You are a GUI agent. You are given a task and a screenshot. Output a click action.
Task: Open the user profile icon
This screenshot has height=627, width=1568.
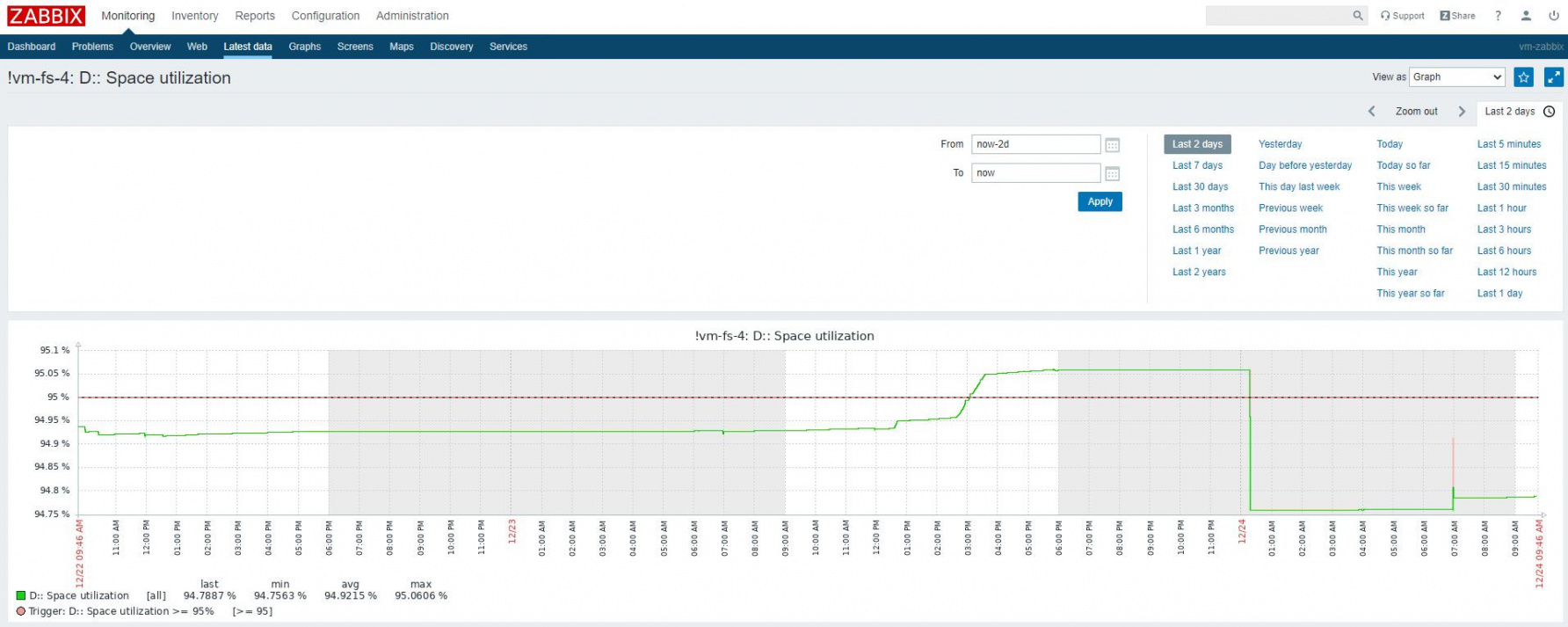coord(1526,16)
